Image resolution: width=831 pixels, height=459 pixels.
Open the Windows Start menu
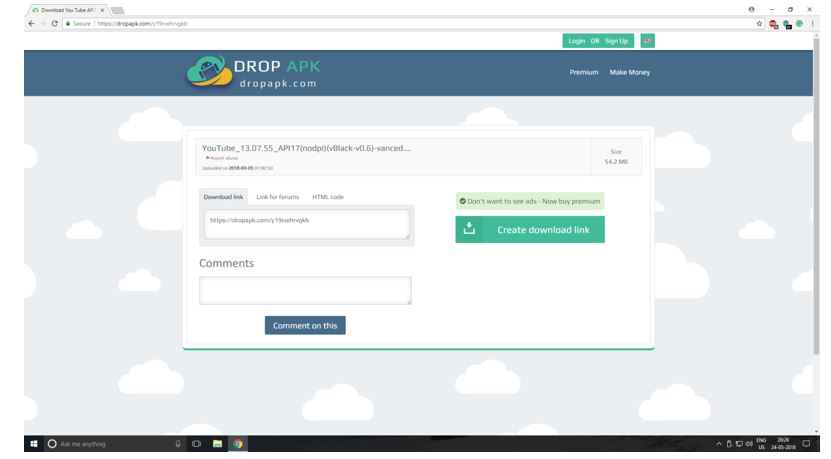[34, 444]
